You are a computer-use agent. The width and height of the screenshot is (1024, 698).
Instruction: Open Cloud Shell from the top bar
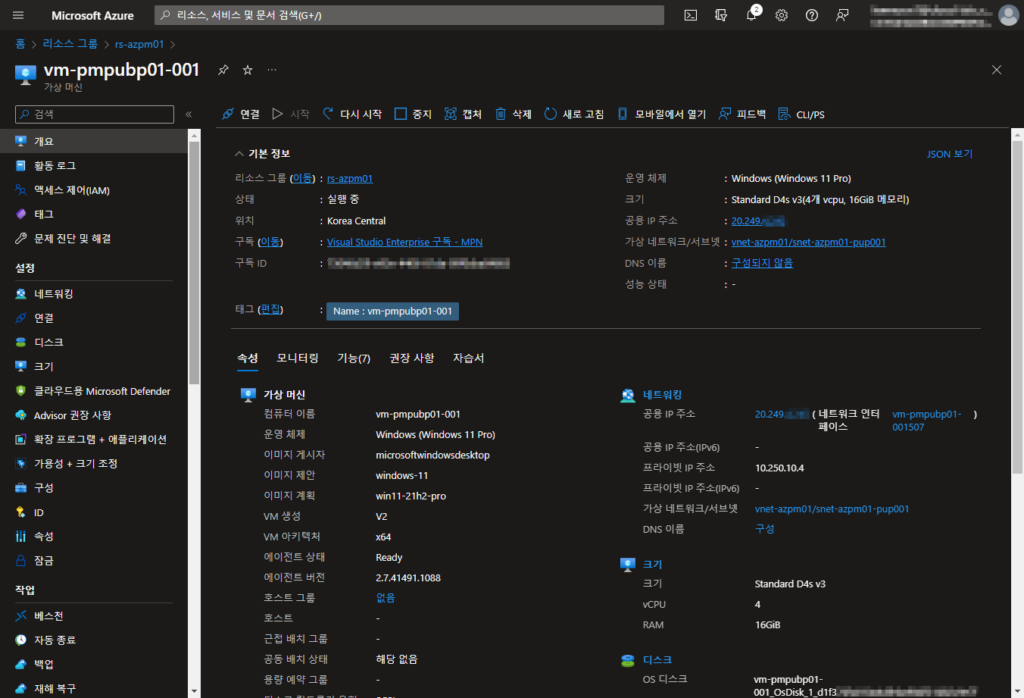(x=690, y=15)
